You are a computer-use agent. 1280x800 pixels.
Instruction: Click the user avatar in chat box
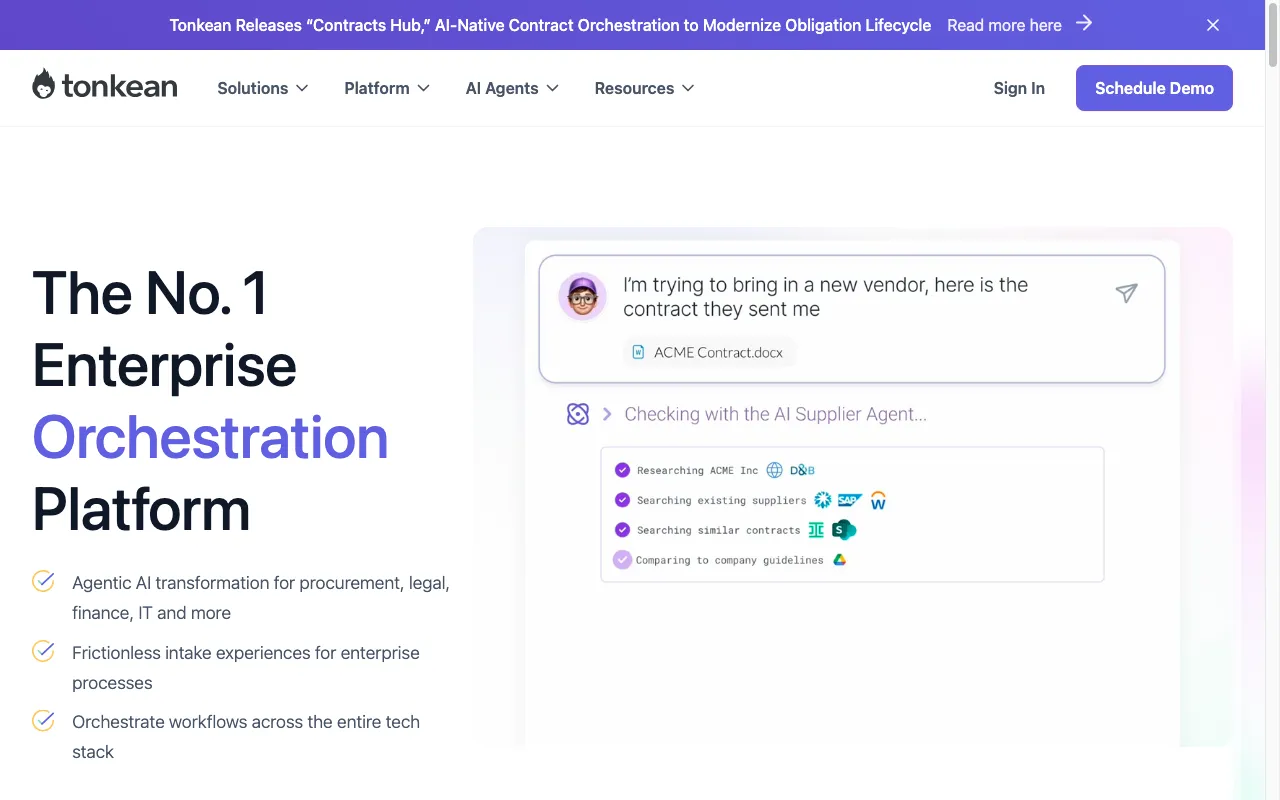point(582,296)
